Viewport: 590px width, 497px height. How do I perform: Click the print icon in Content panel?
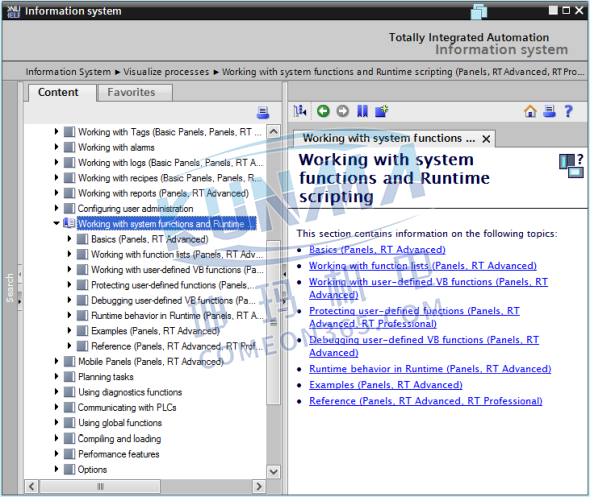point(263,112)
